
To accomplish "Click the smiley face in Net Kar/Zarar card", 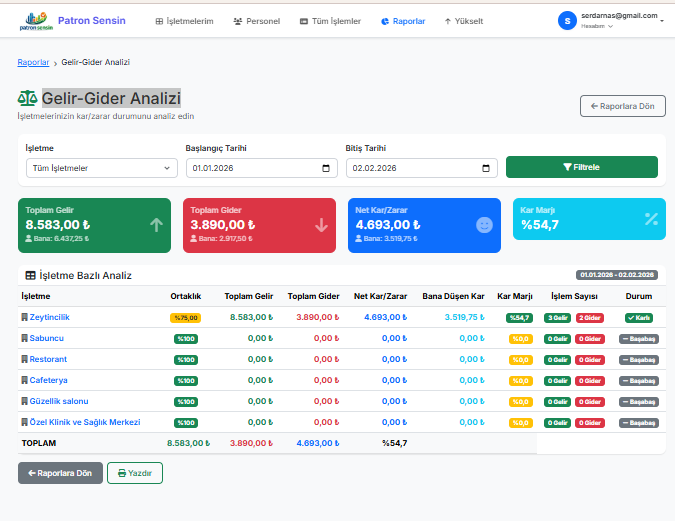I will pyautogui.click(x=484, y=225).
